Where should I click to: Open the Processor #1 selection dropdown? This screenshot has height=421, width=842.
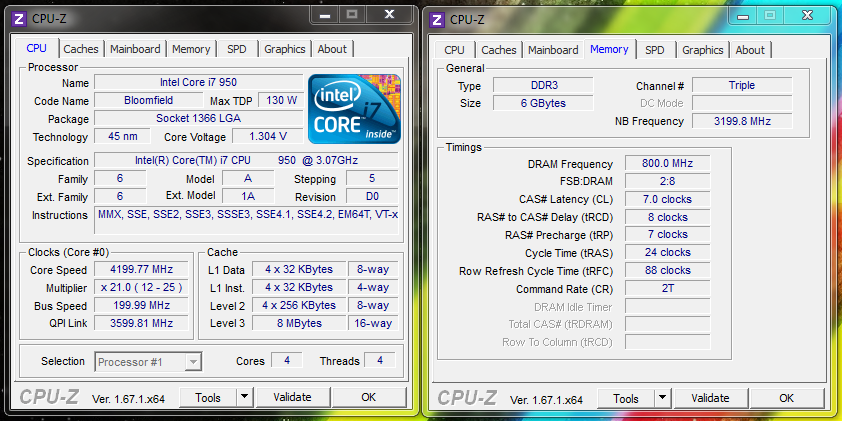pyautogui.click(x=148, y=362)
